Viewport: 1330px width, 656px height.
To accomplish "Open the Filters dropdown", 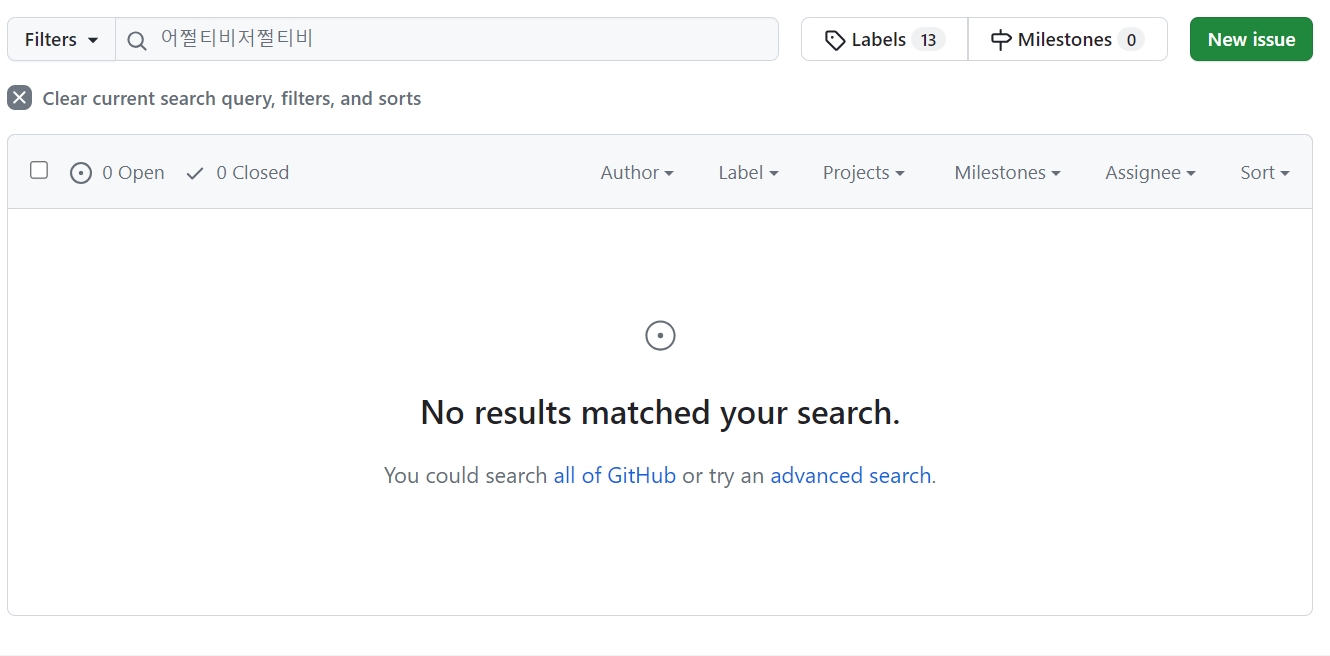I will tap(61, 40).
